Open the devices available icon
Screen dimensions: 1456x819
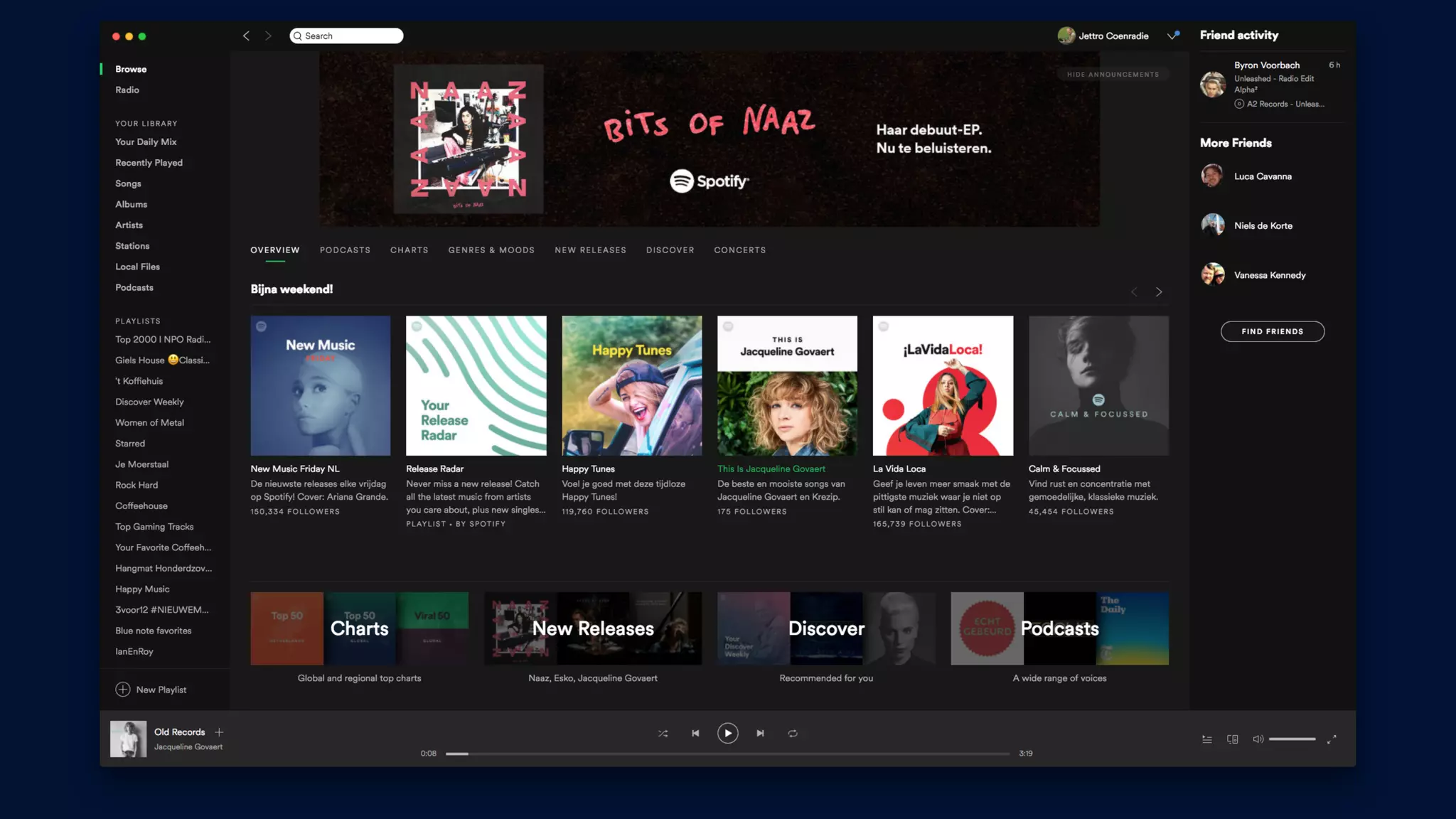point(1232,739)
